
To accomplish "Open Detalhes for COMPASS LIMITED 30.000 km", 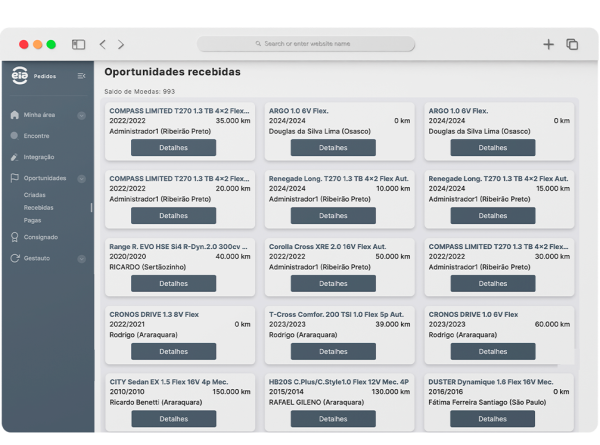I will coord(493,284).
